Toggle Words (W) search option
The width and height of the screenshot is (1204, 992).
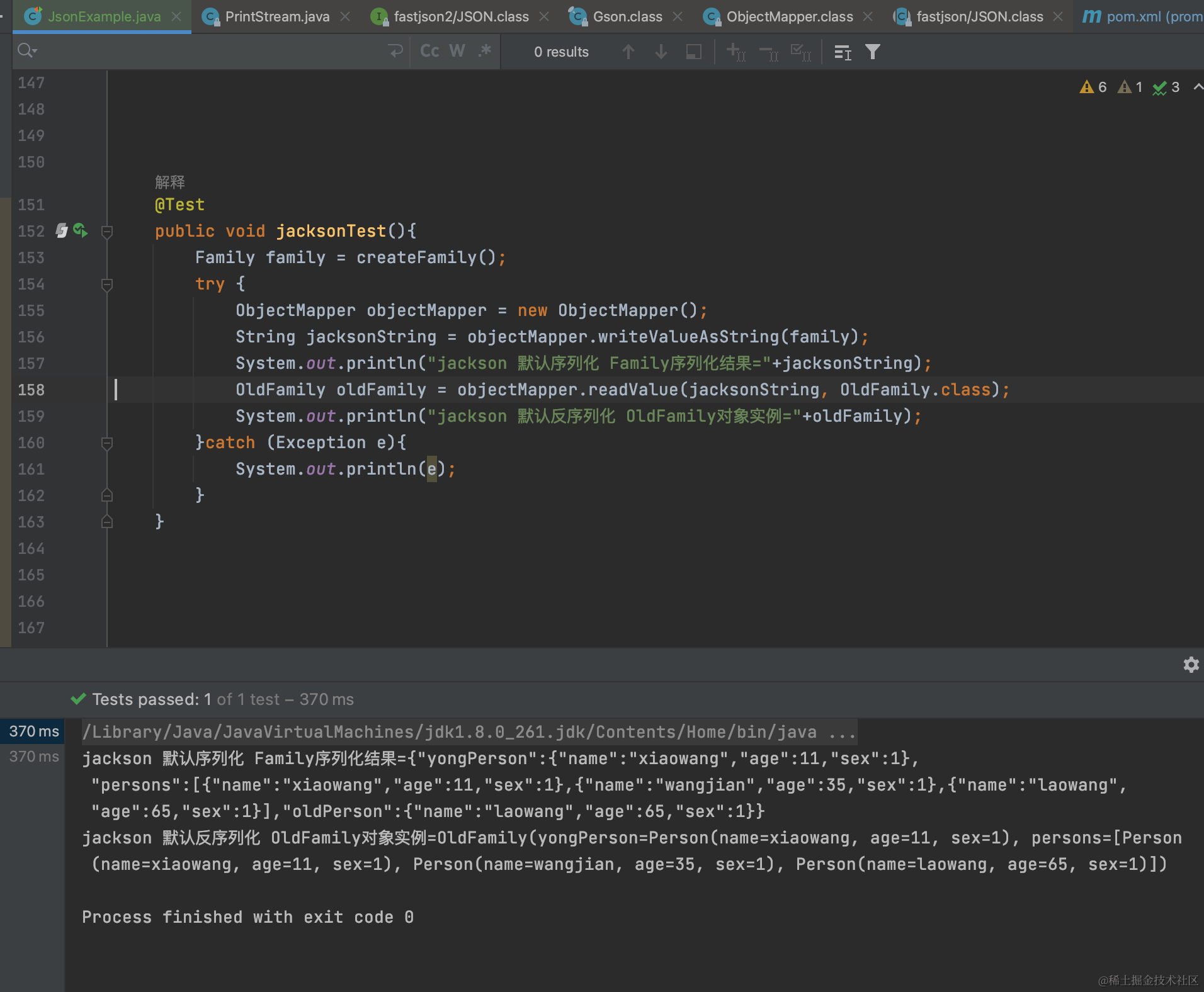click(x=457, y=51)
